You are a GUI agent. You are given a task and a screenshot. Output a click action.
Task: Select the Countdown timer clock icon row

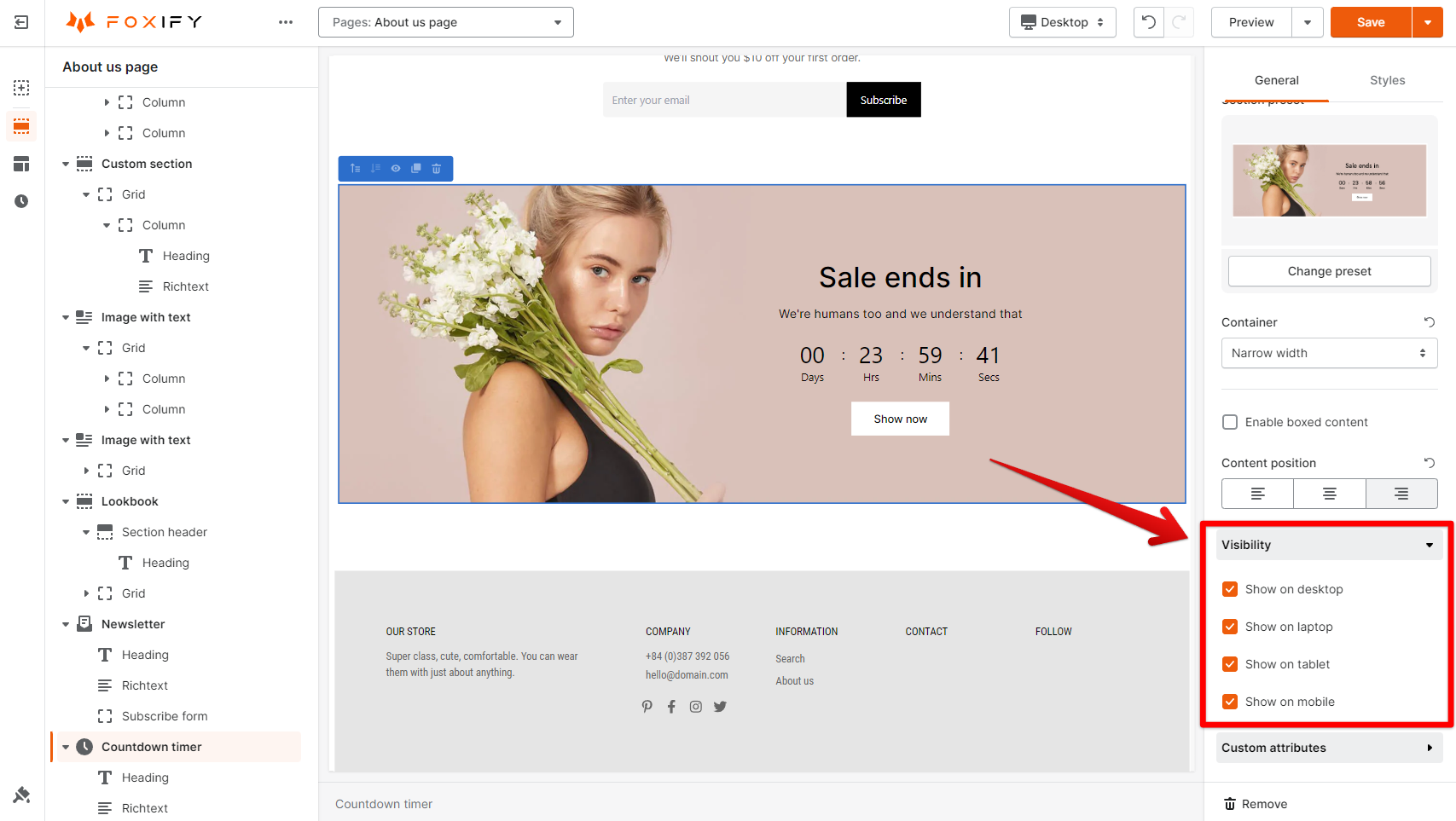tap(177, 747)
